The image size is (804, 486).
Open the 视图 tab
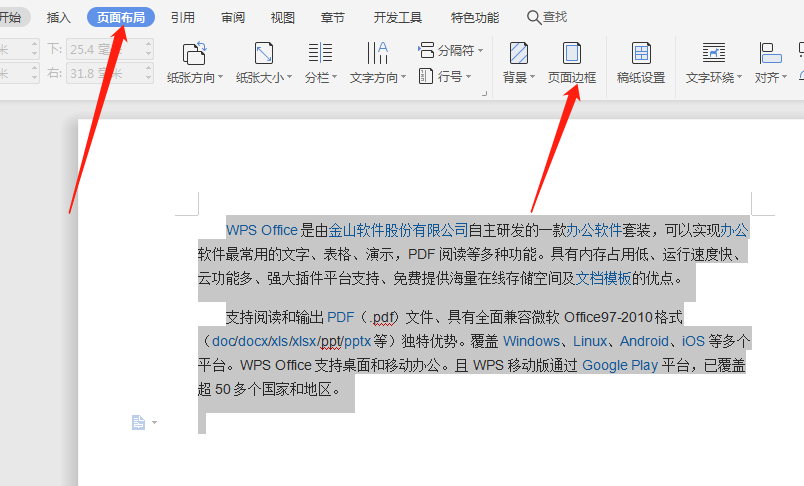[x=283, y=17]
